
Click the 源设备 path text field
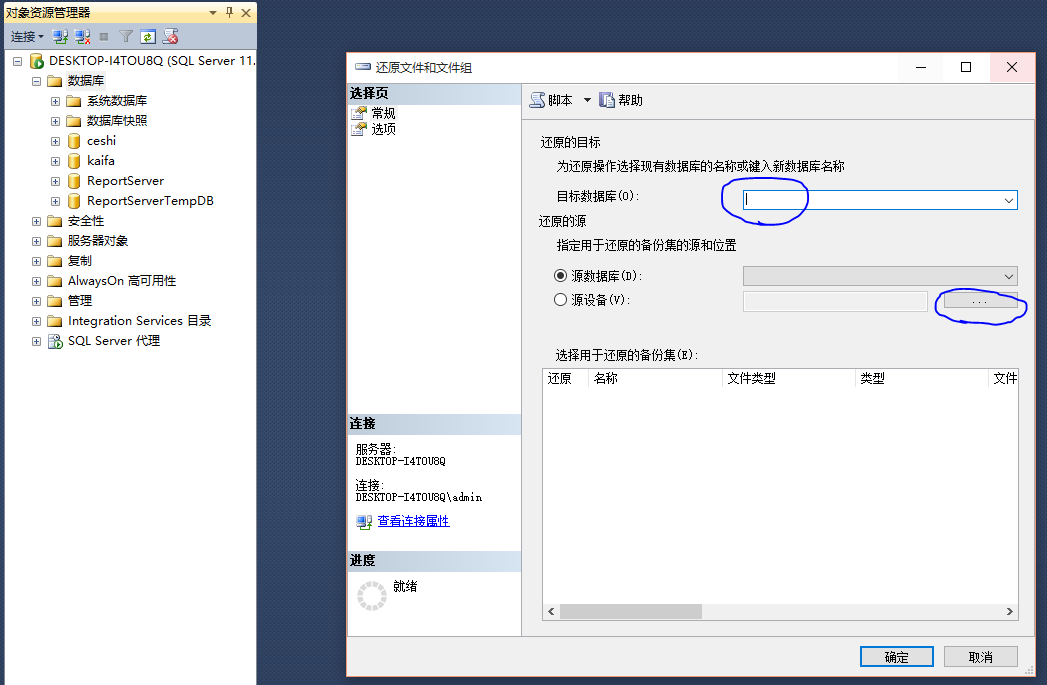(835, 302)
